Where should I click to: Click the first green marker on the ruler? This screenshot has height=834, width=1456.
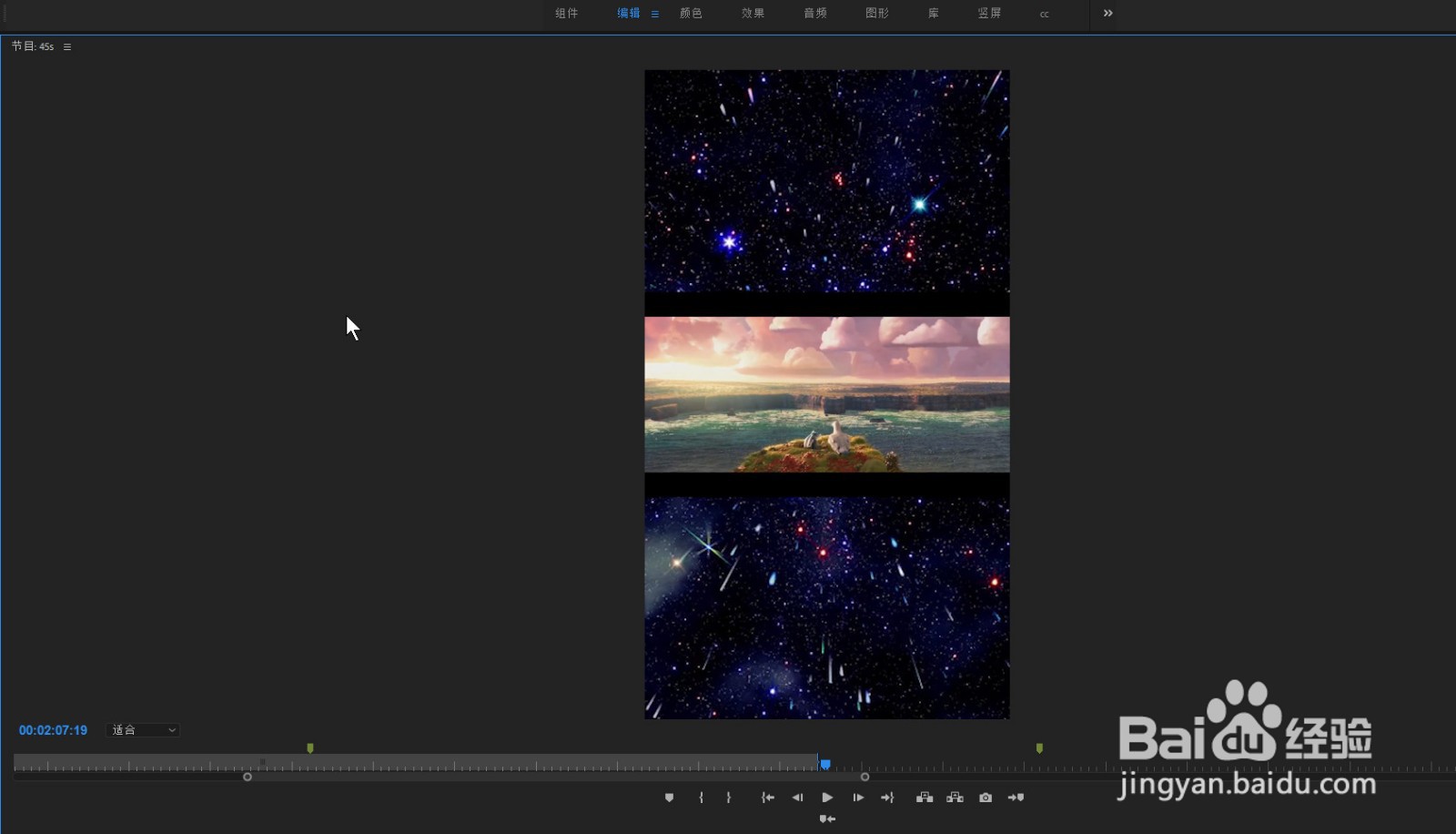310,748
